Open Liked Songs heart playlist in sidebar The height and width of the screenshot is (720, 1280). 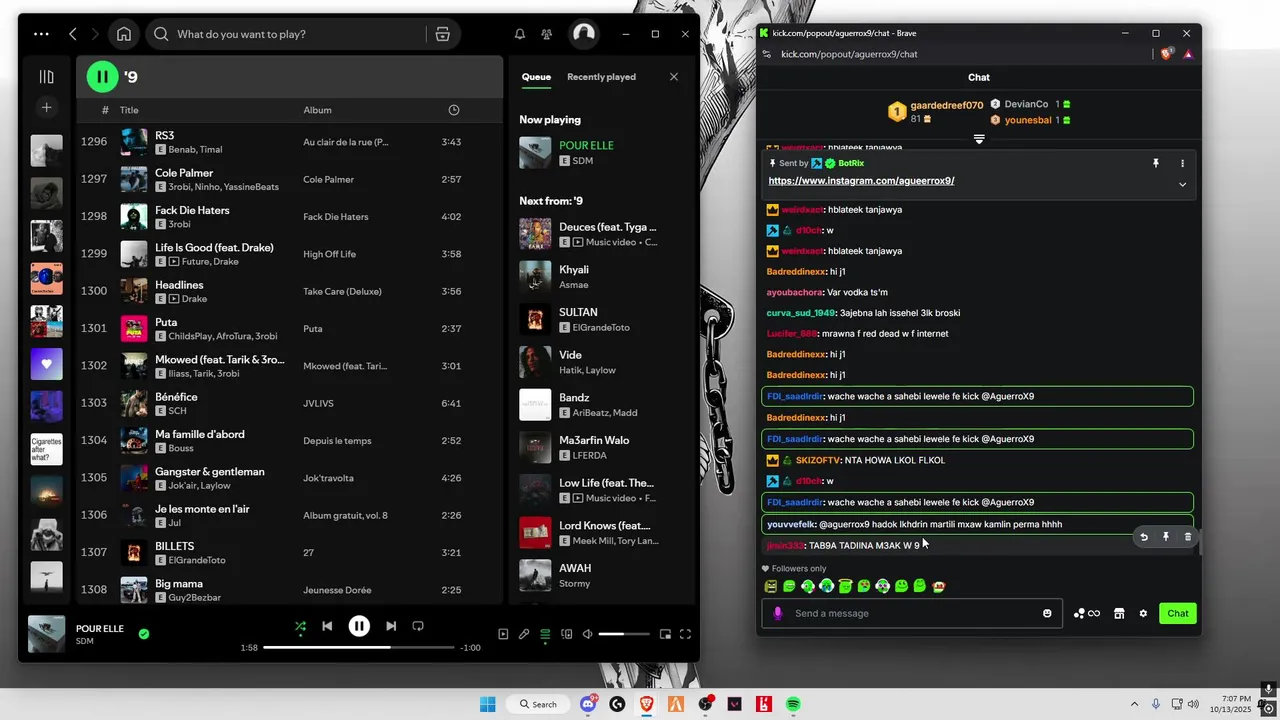tap(46, 364)
